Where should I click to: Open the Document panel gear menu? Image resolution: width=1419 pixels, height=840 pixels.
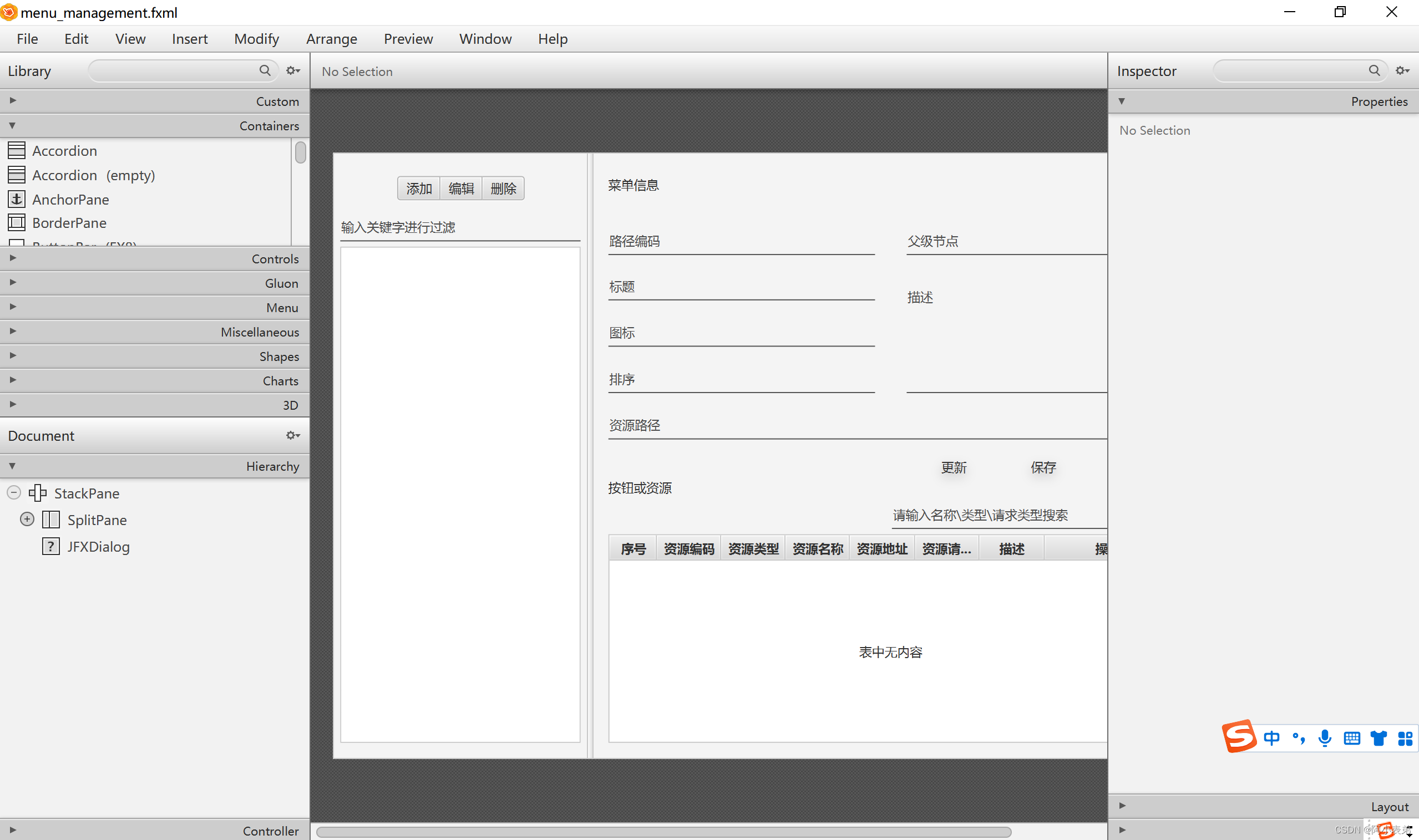tap(293, 436)
